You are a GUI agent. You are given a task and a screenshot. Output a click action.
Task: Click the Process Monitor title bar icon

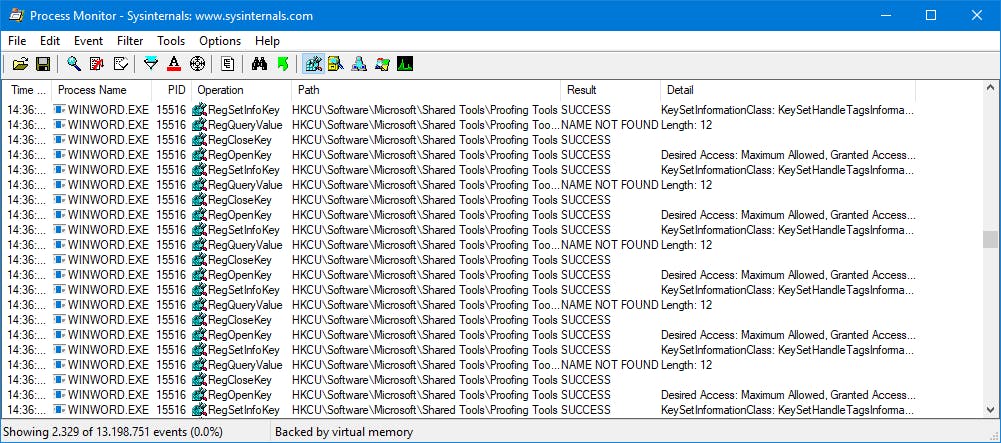pos(16,15)
